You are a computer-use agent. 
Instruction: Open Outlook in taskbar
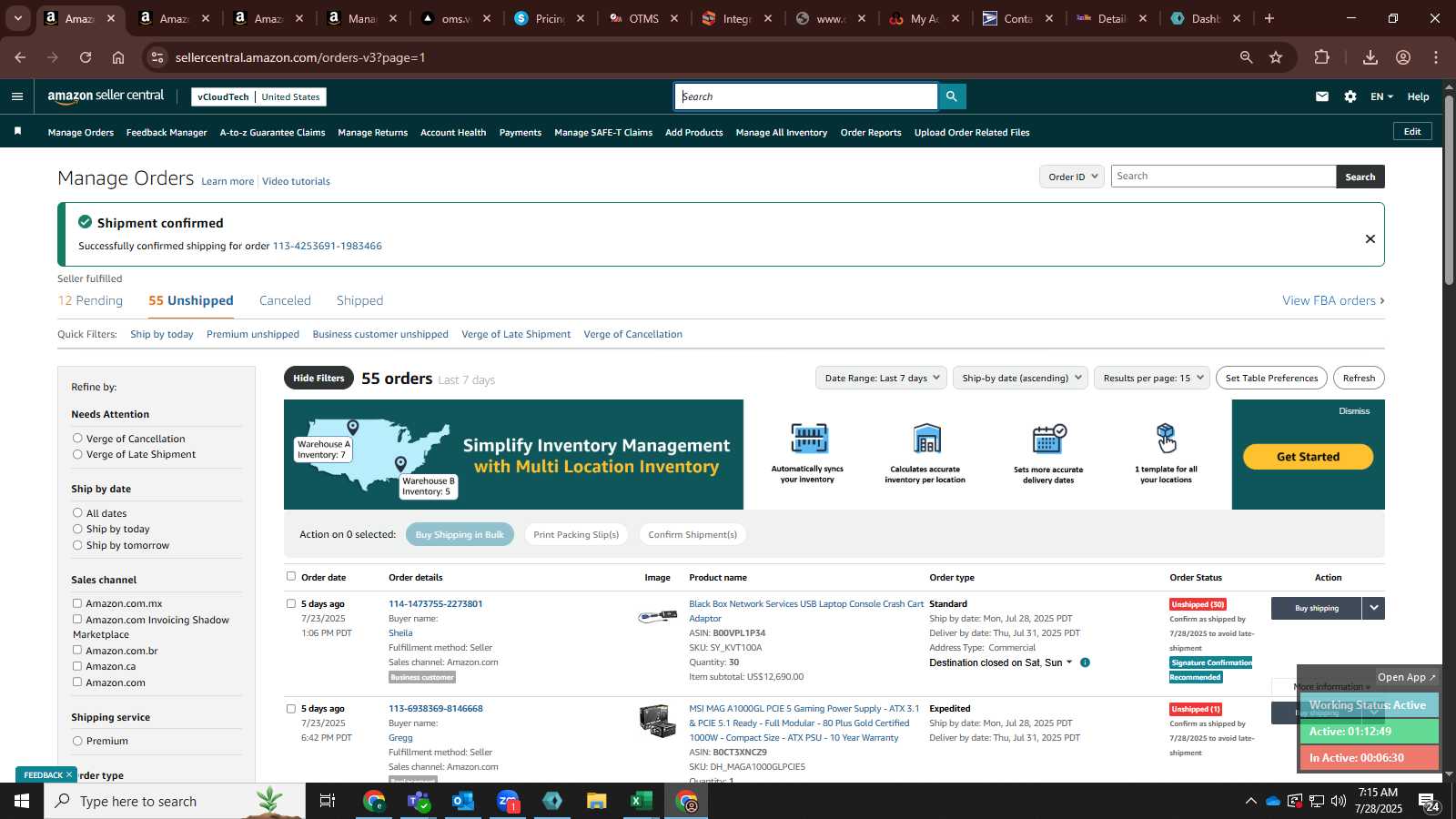[x=462, y=801]
